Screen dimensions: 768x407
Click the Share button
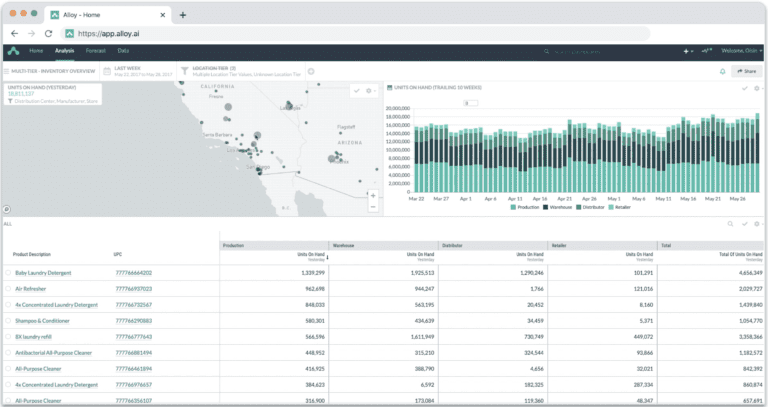tap(746, 71)
